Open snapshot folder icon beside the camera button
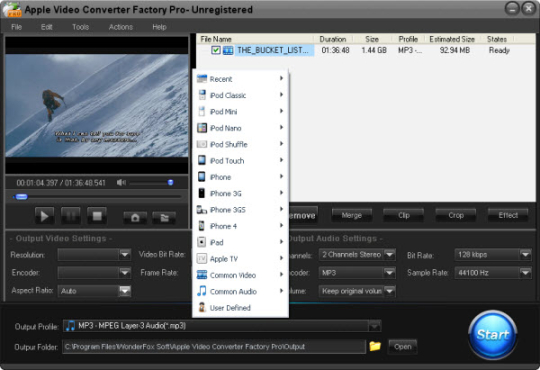Image resolution: width=540 pixels, height=370 pixels. coord(164,217)
